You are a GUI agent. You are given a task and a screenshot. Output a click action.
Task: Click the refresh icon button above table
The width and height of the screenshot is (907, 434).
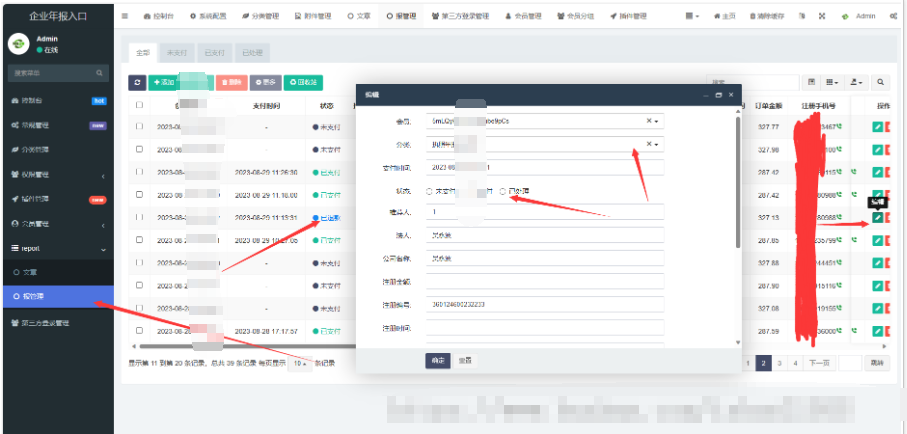pos(138,82)
